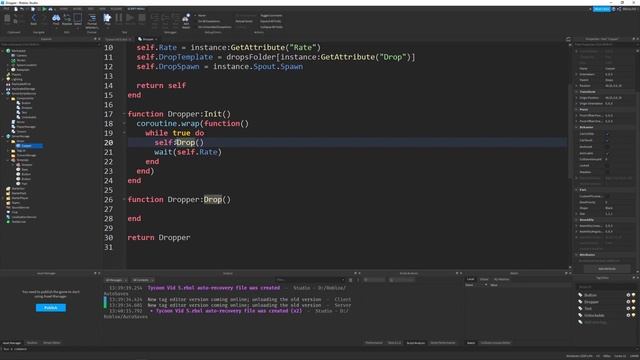Toggle the CustomPhysicalProperties checkbox

tap(607, 196)
